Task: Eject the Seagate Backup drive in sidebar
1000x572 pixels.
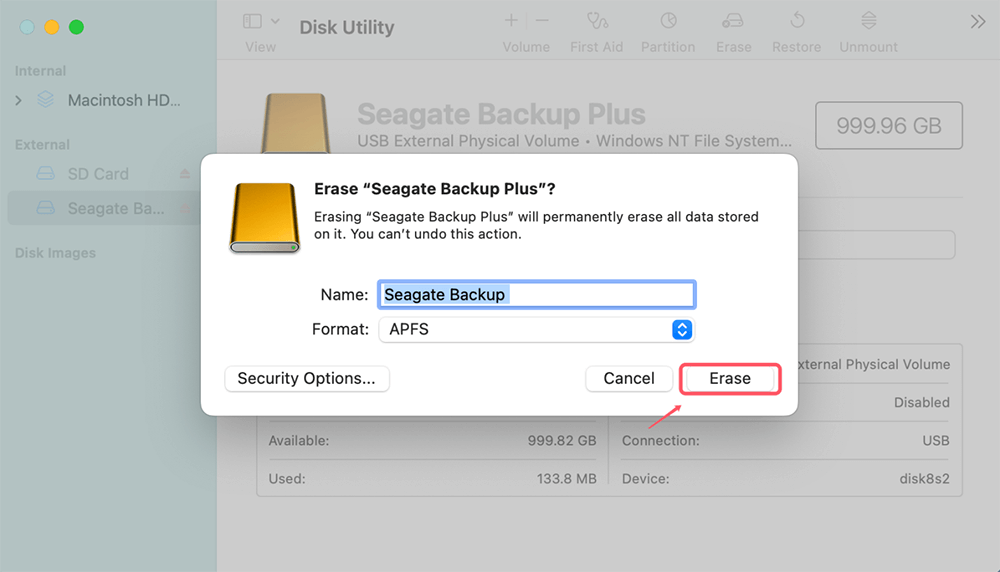Action: click(185, 209)
